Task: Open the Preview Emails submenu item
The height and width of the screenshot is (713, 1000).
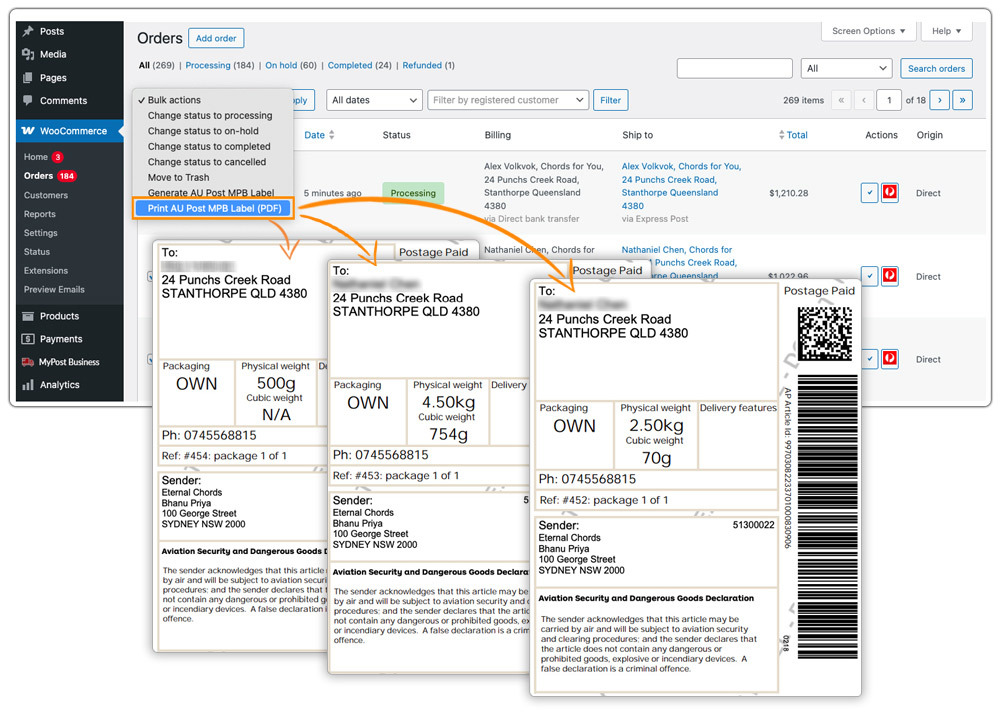Action: point(54,290)
